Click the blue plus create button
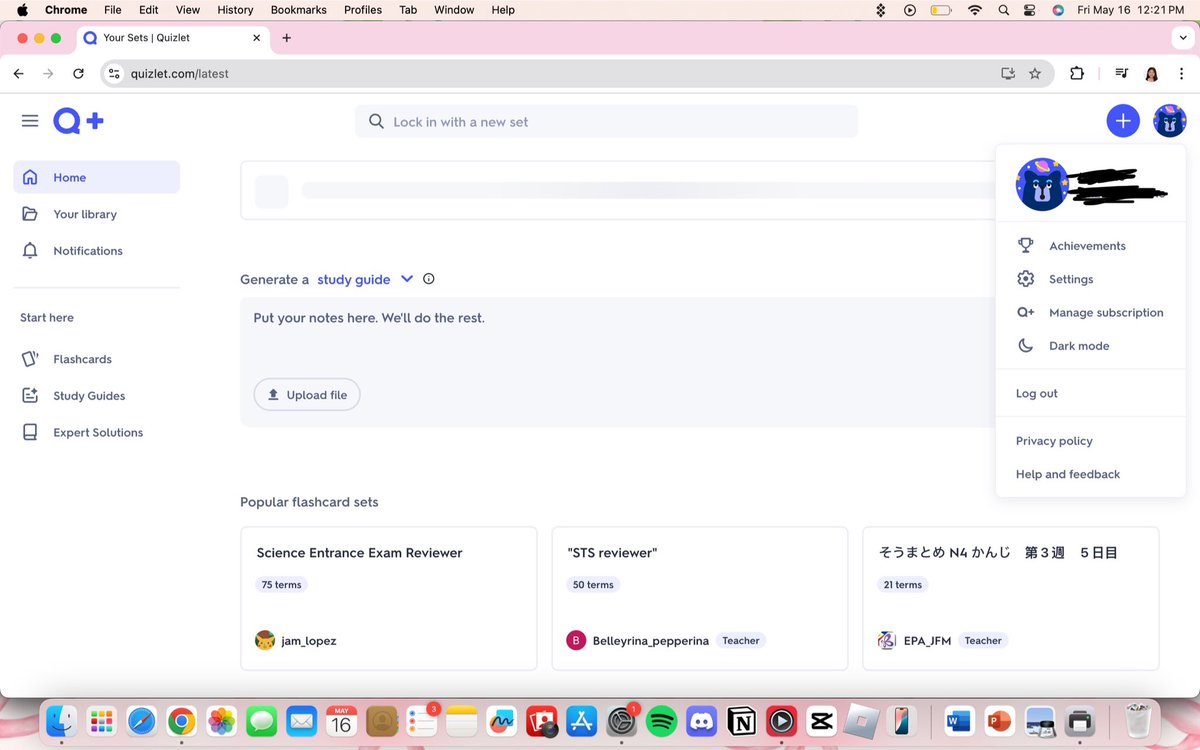The width and height of the screenshot is (1200, 750). click(1123, 121)
